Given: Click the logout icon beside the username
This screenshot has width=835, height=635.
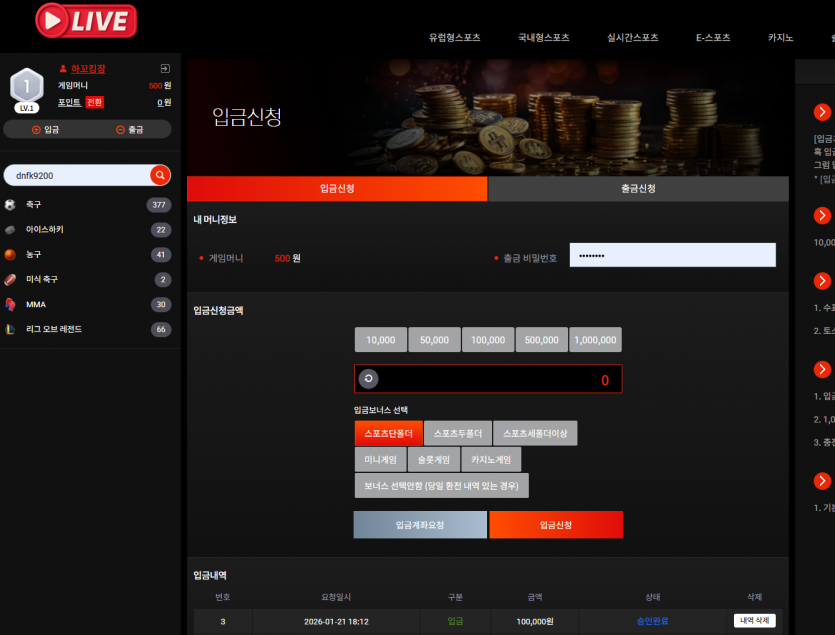Looking at the screenshot, I should 165,69.
